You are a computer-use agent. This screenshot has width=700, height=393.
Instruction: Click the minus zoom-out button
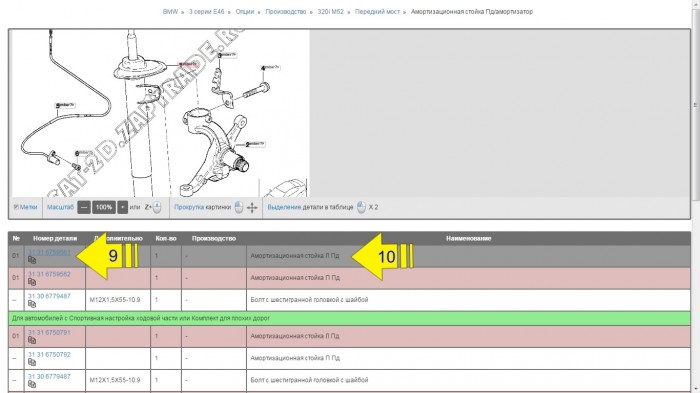click(x=83, y=207)
